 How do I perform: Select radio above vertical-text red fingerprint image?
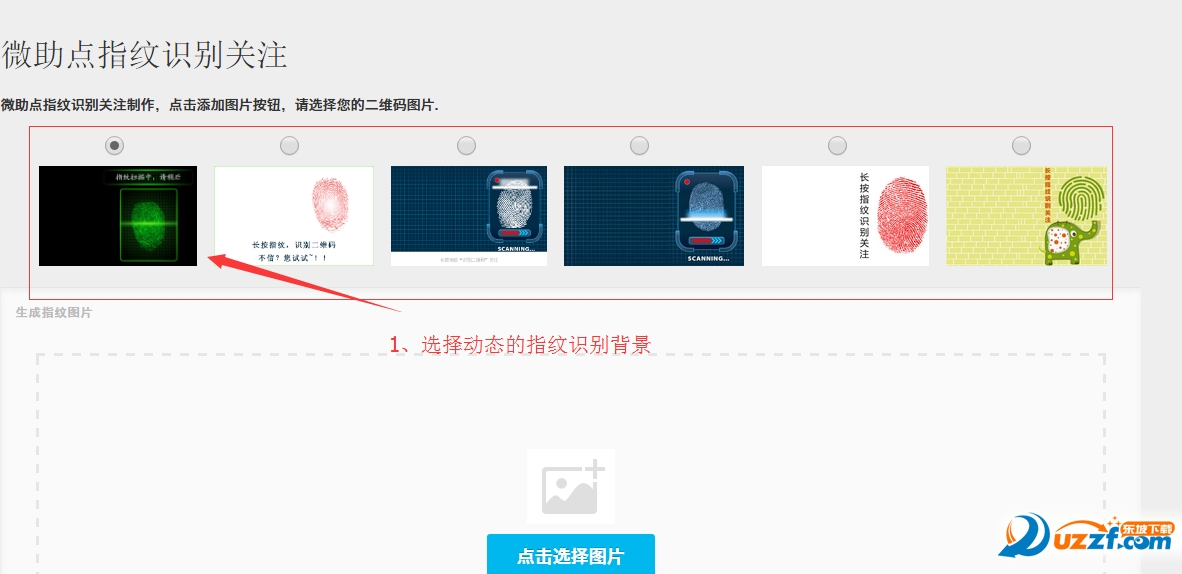coord(838,146)
